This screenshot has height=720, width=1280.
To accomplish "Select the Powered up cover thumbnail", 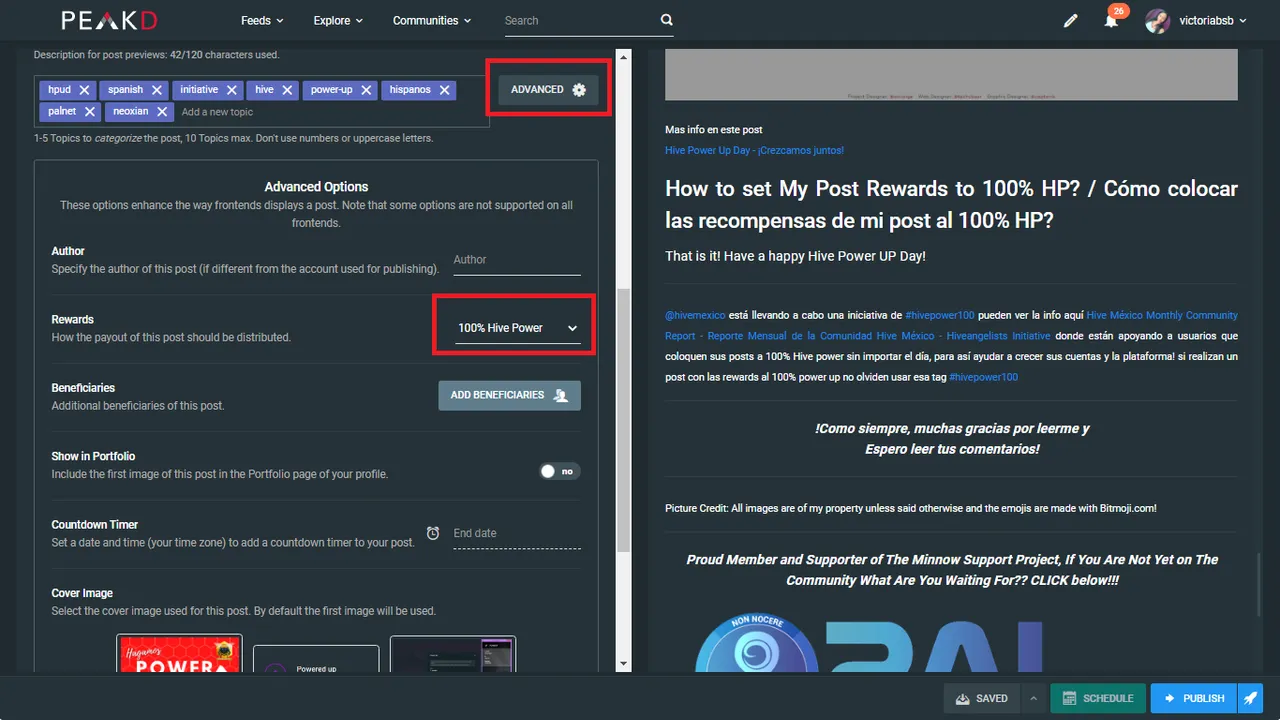I will point(316,658).
